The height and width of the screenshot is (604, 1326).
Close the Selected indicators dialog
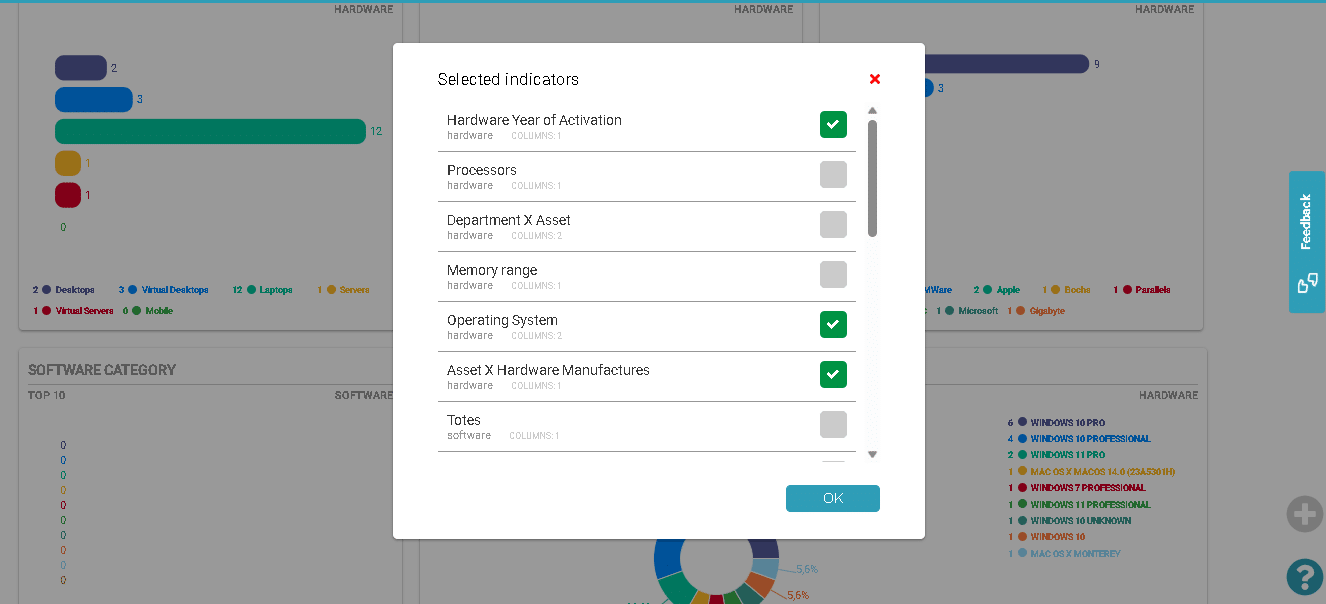875,79
